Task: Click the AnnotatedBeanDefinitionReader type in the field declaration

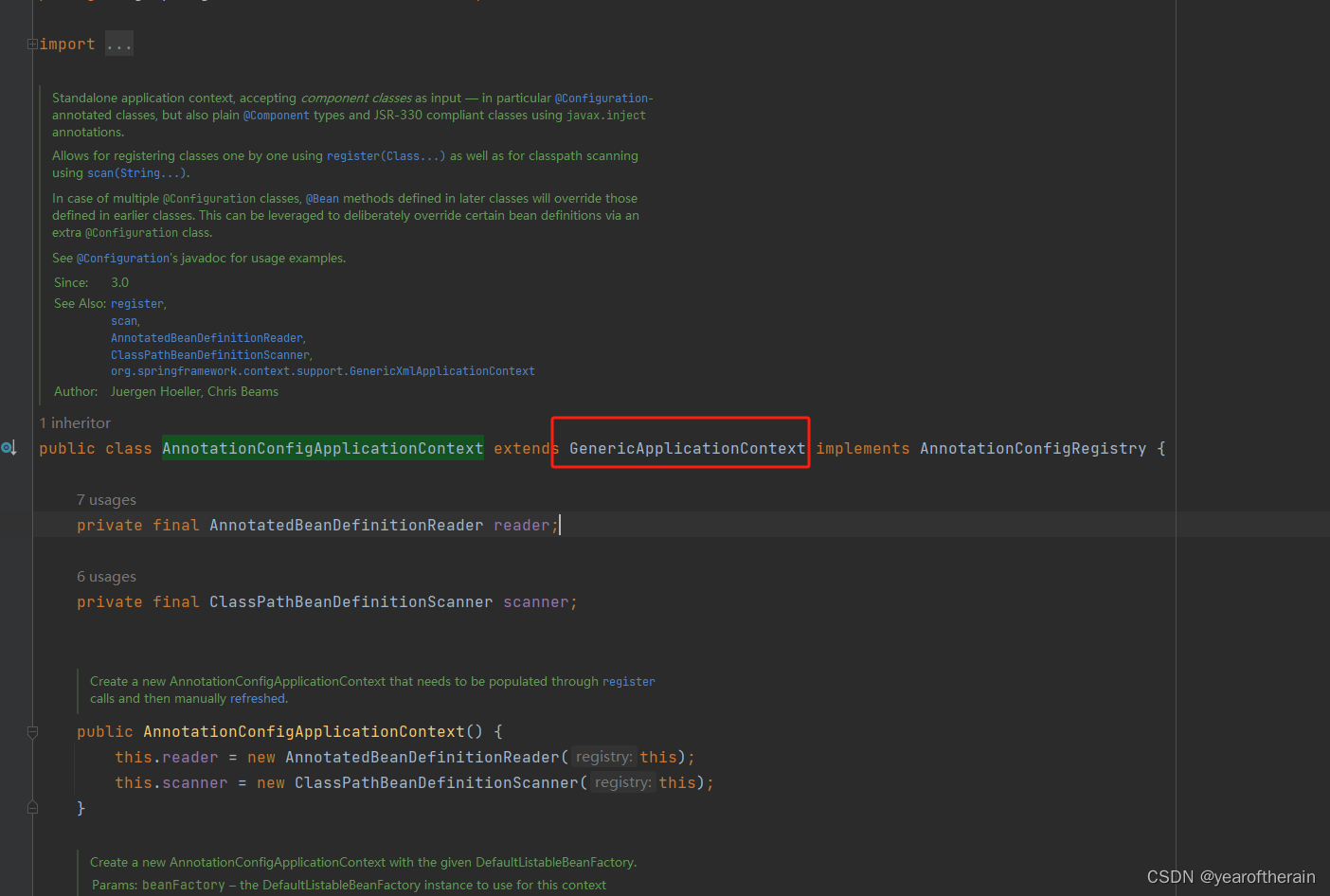Action: [x=347, y=526]
